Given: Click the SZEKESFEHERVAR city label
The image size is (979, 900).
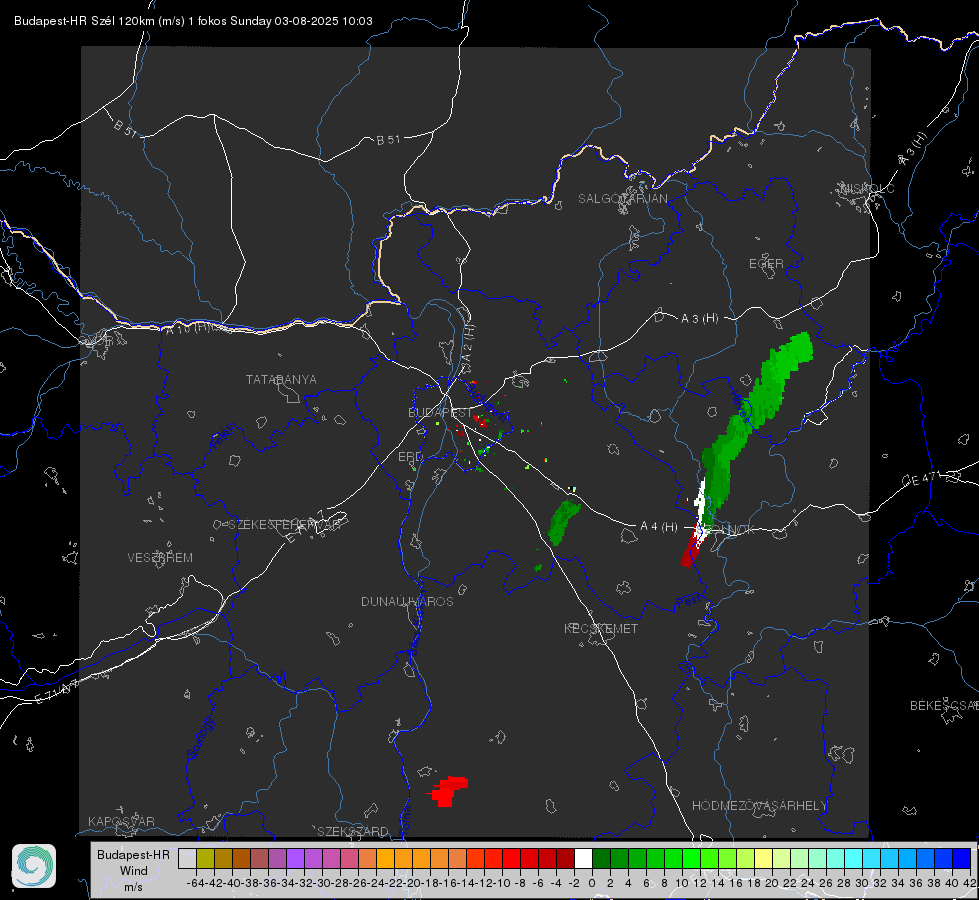Looking at the screenshot, I should [284, 525].
